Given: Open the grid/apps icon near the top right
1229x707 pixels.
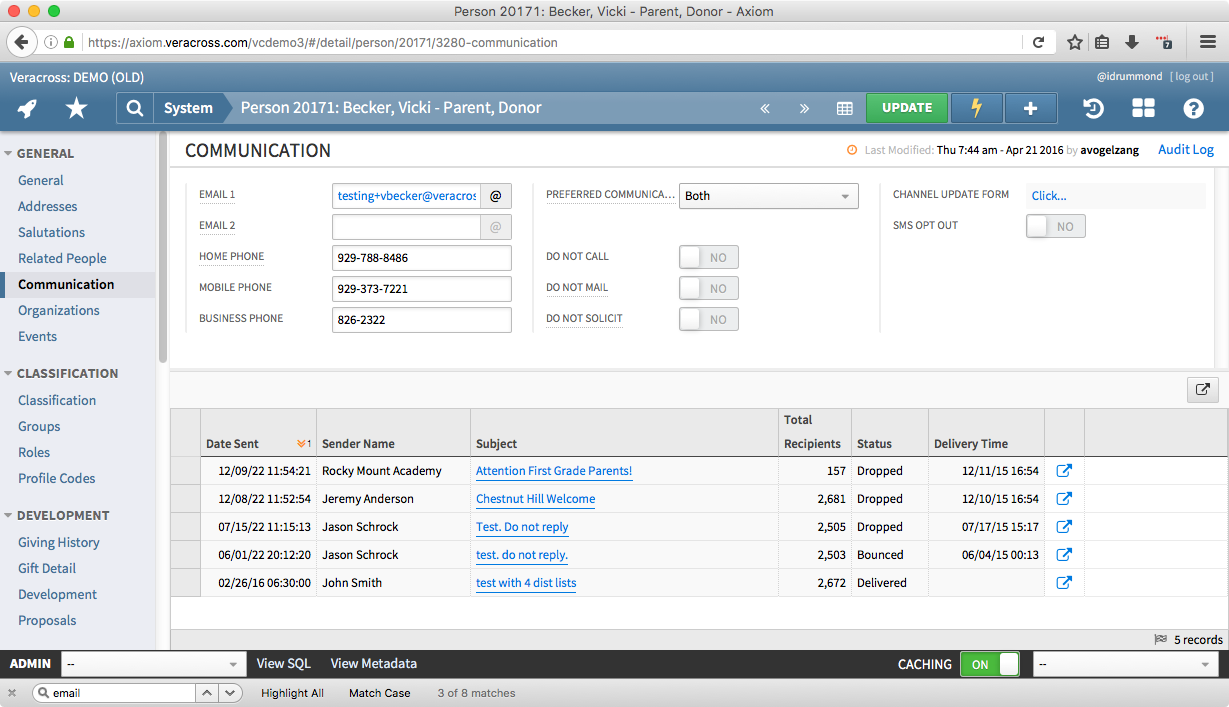Looking at the screenshot, I should click(1143, 108).
